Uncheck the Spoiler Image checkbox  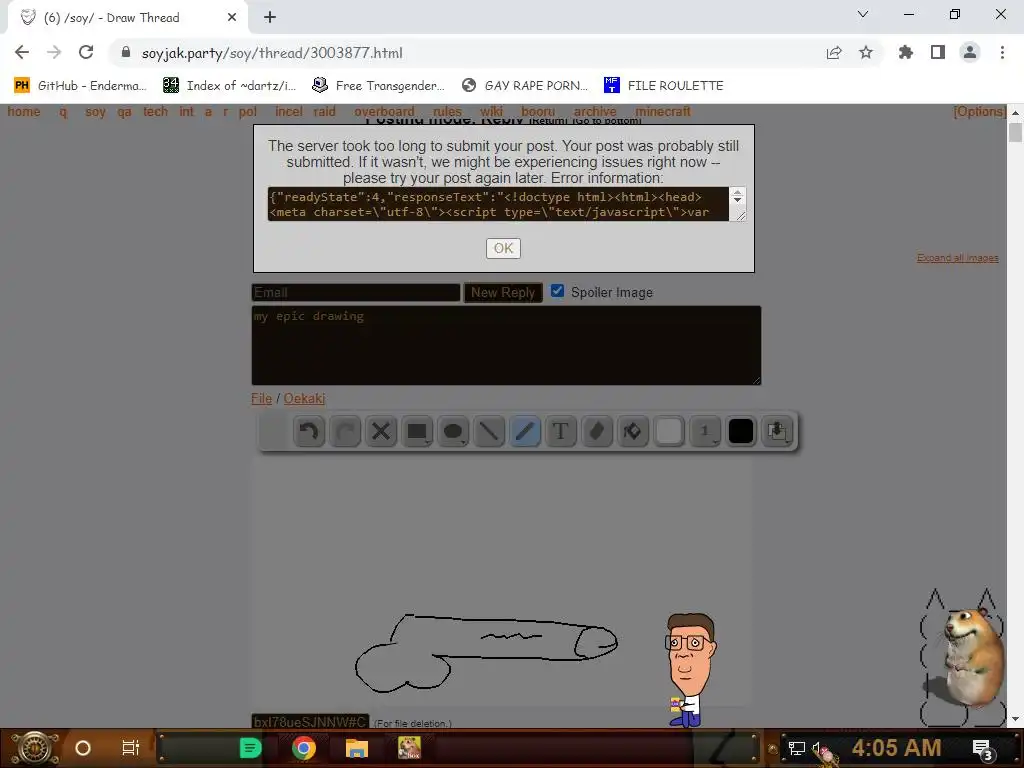point(557,291)
